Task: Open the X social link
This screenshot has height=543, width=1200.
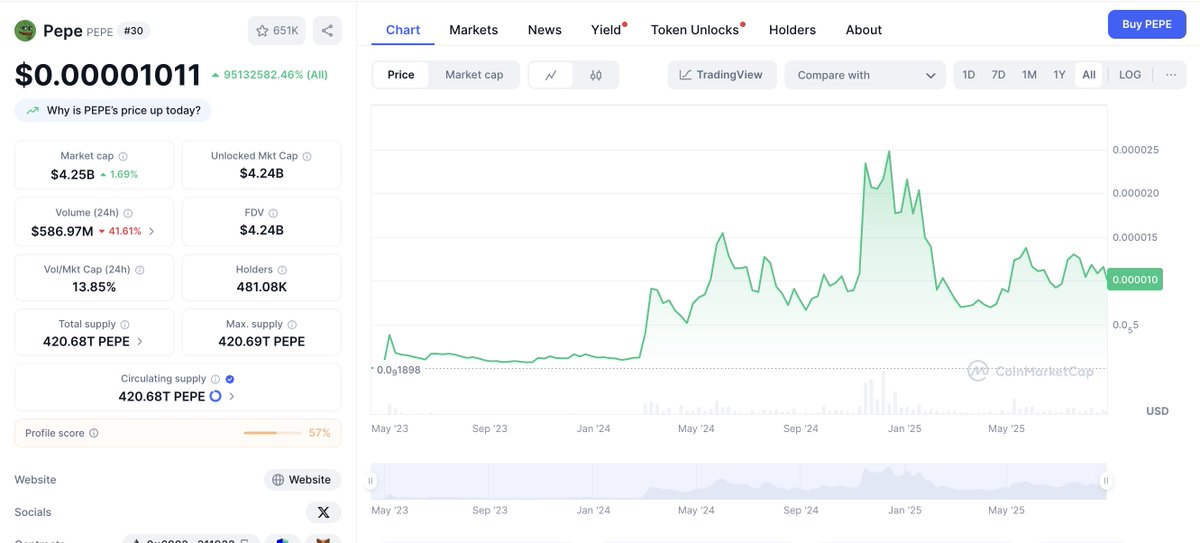Action: pos(323,512)
